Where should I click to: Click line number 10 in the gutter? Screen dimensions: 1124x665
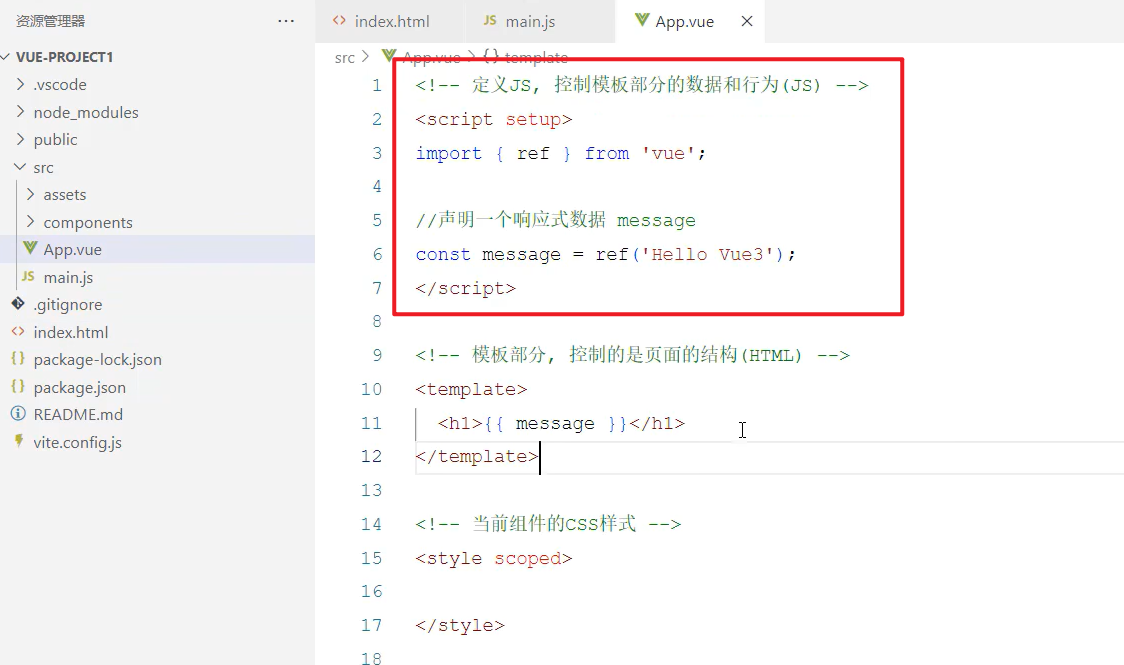pyautogui.click(x=371, y=389)
